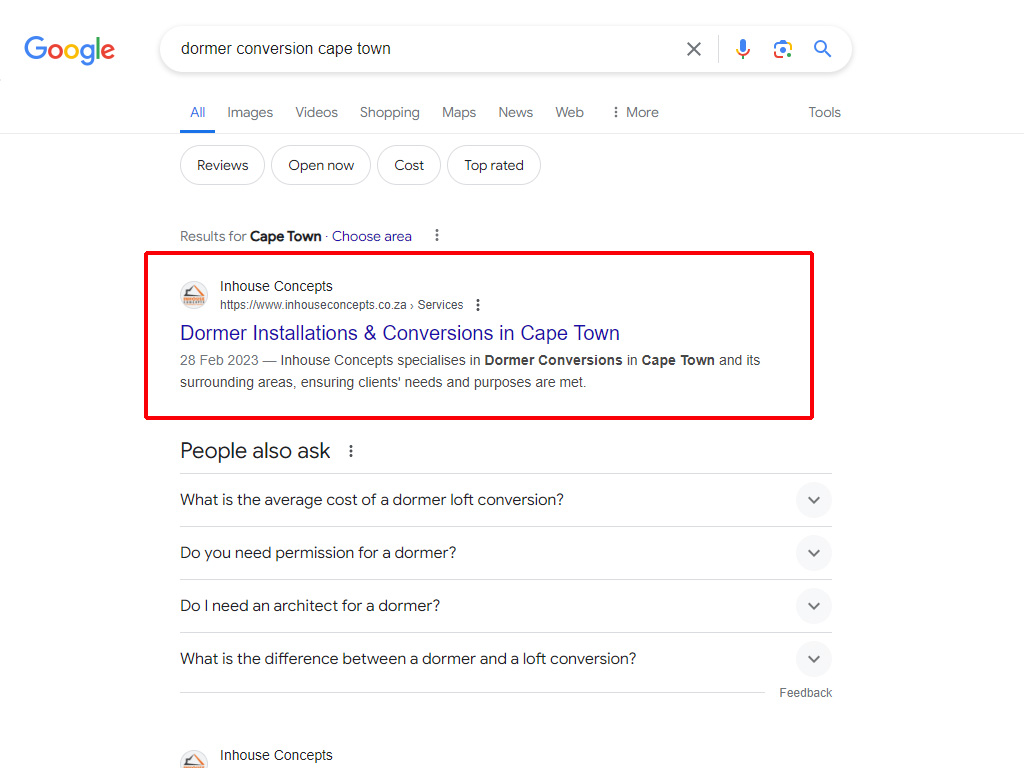Click the Google logo
Image resolution: width=1024 pixels, height=768 pixels.
click(69, 49)
